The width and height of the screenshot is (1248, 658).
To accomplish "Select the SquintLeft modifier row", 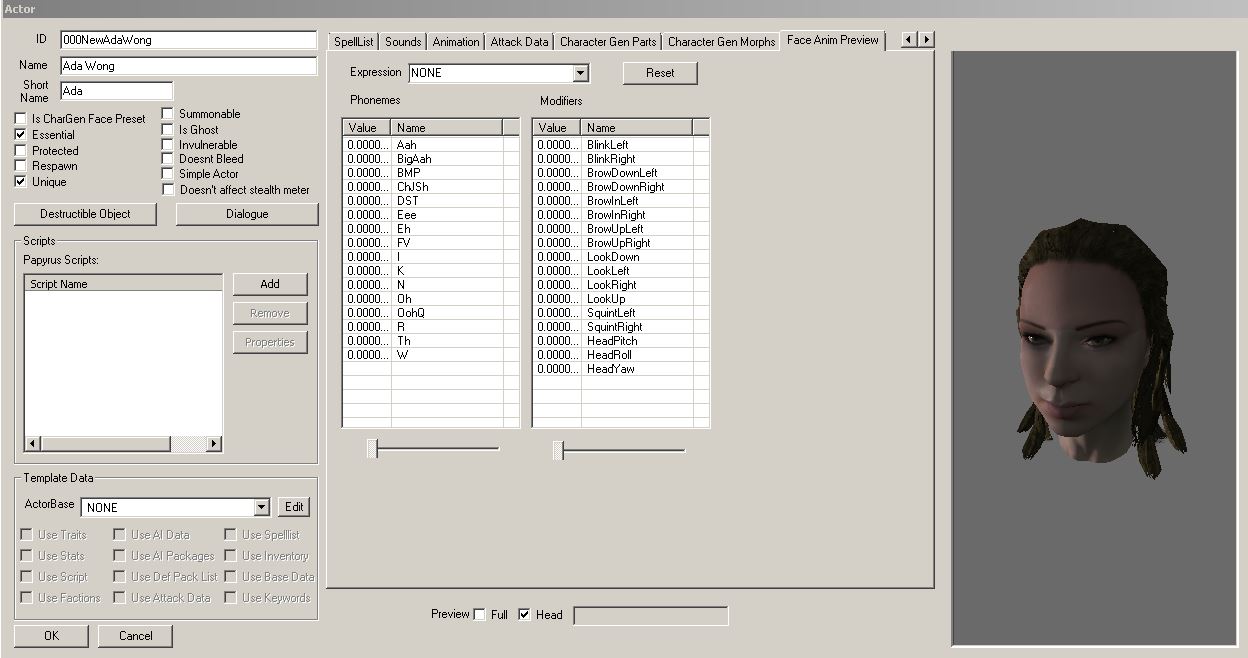I will [621, 313].
